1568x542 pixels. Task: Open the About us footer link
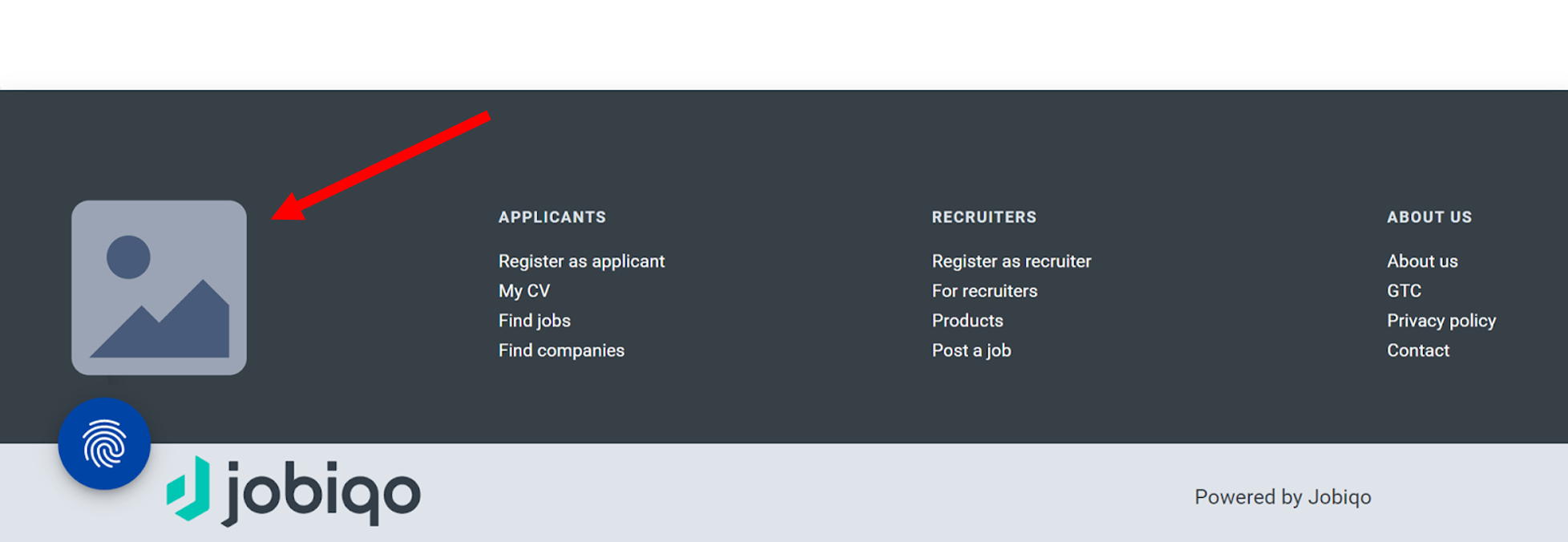point(1422,261)
